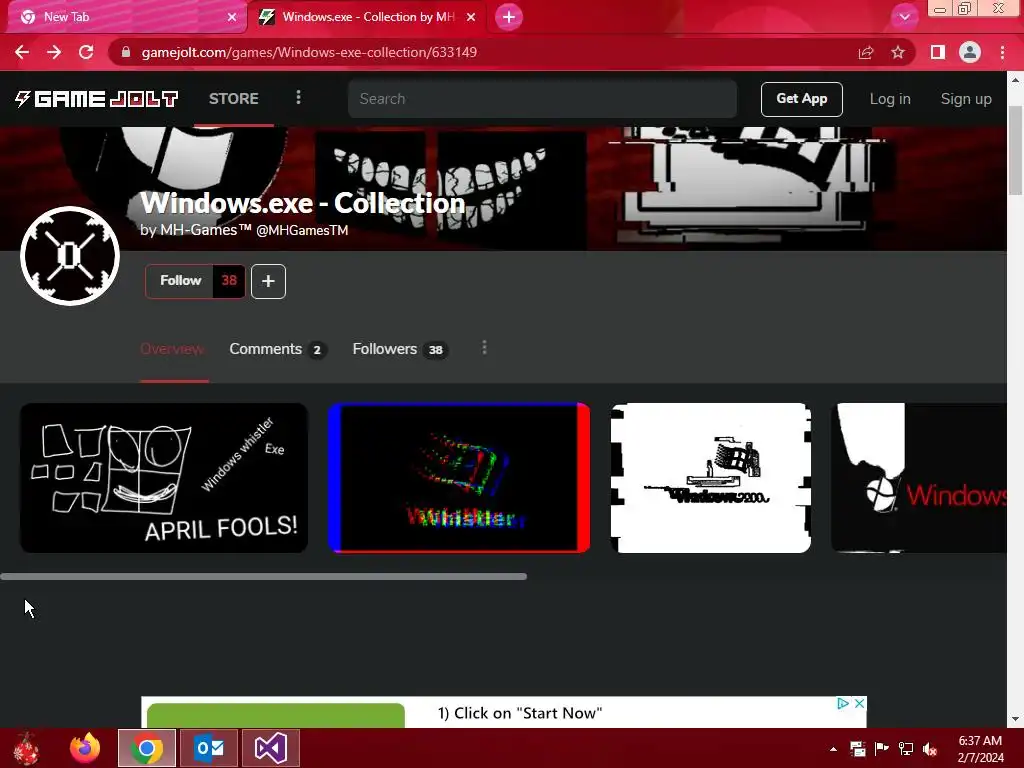Select the Windows.exe - Collection browser tab

point(367,17)
